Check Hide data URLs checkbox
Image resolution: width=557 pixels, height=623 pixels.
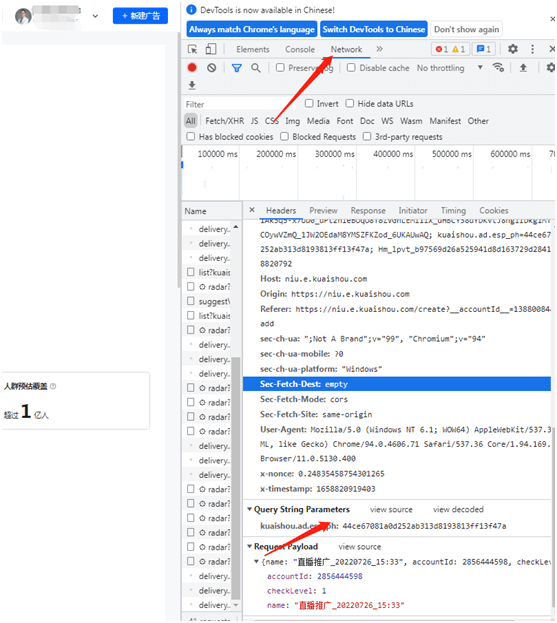[x=350, y=104]
